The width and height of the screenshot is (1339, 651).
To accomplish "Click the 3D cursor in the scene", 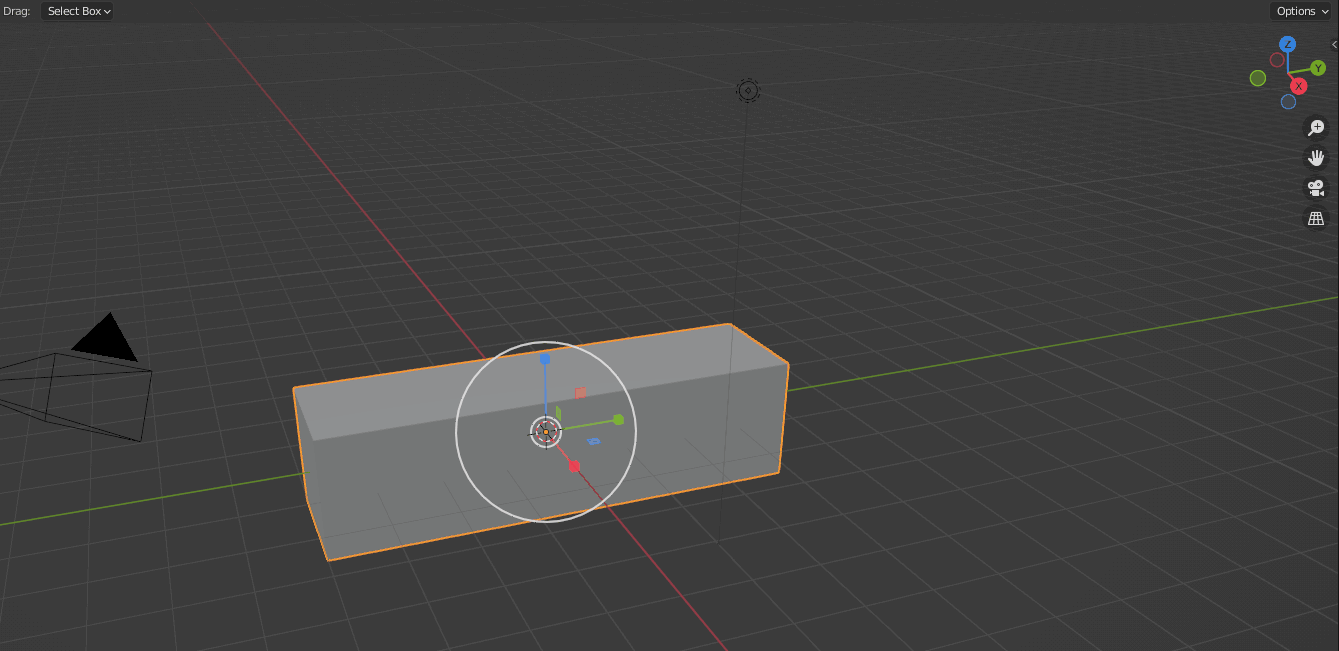I will coord(546,431).
